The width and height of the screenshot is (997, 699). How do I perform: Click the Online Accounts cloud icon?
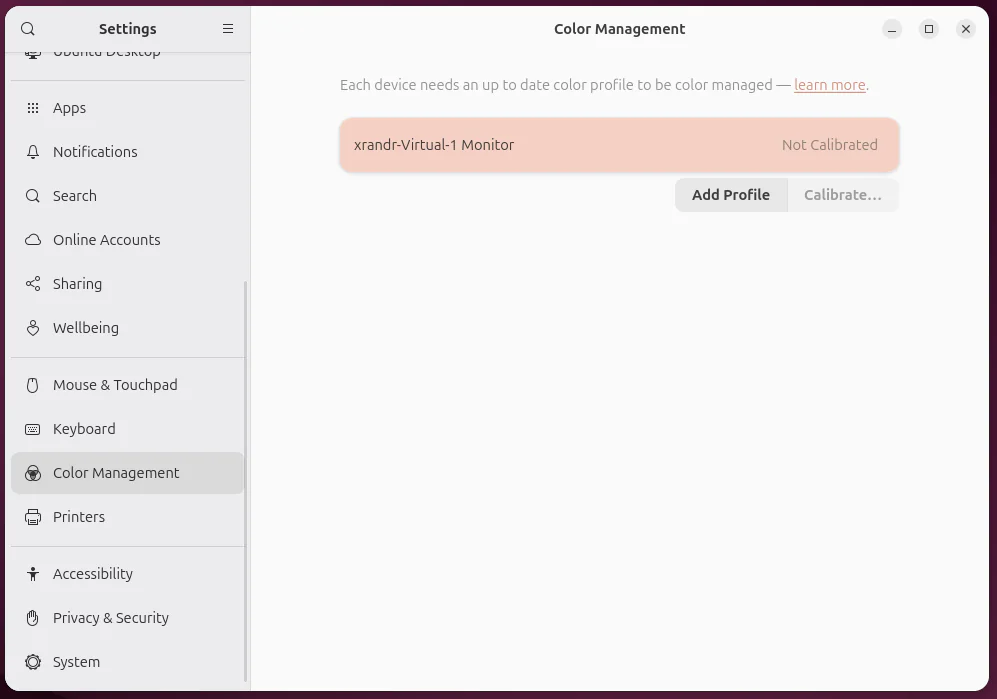(32, 239)
